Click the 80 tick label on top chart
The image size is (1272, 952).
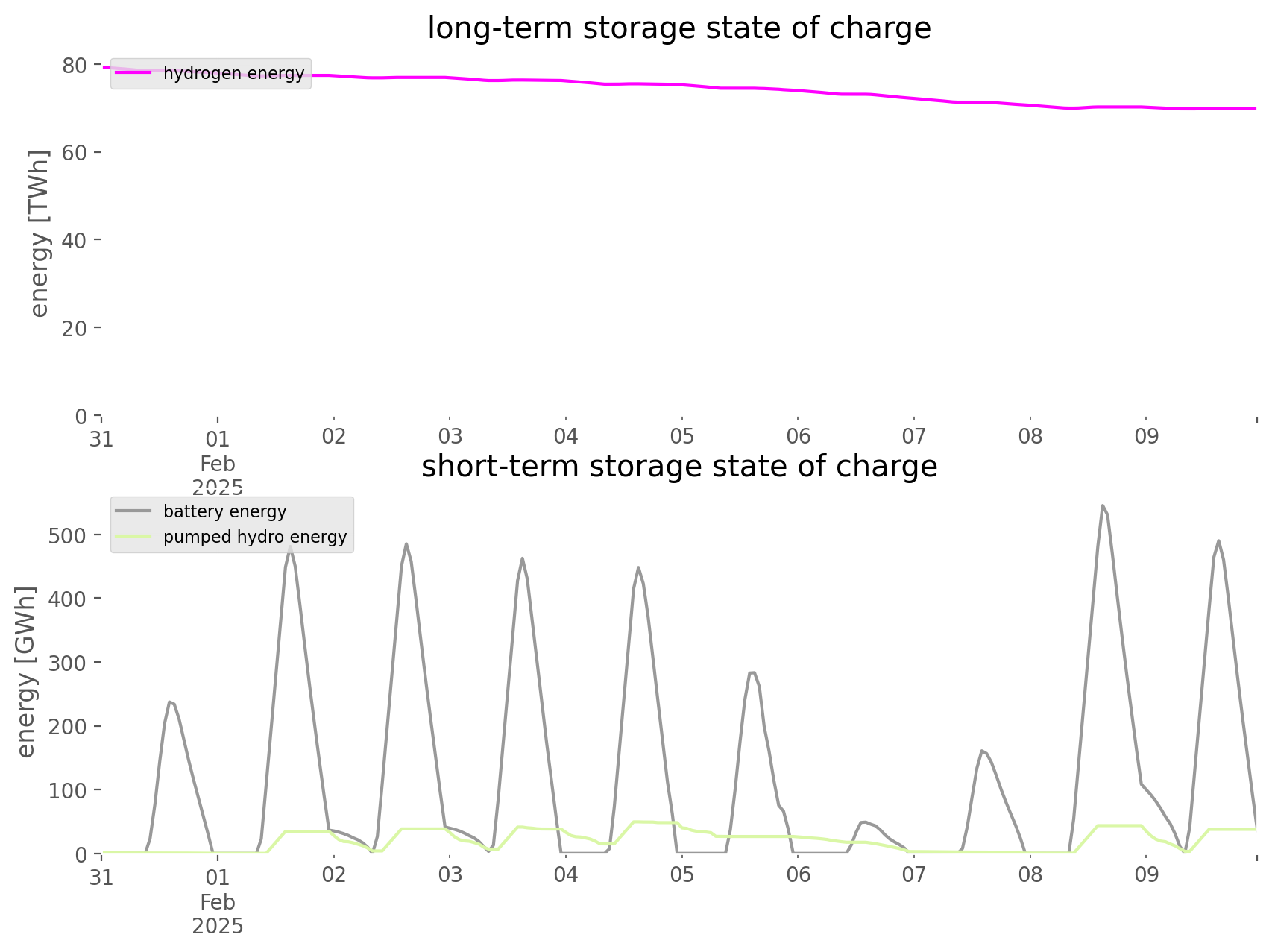[x=75, y=65]
